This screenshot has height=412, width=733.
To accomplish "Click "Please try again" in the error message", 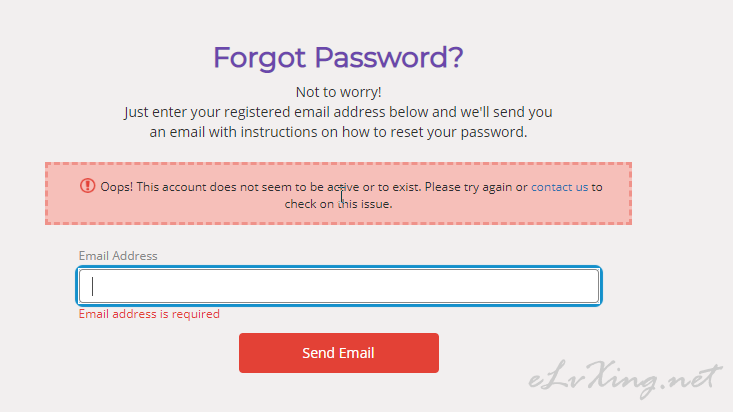I will [468, 187].
